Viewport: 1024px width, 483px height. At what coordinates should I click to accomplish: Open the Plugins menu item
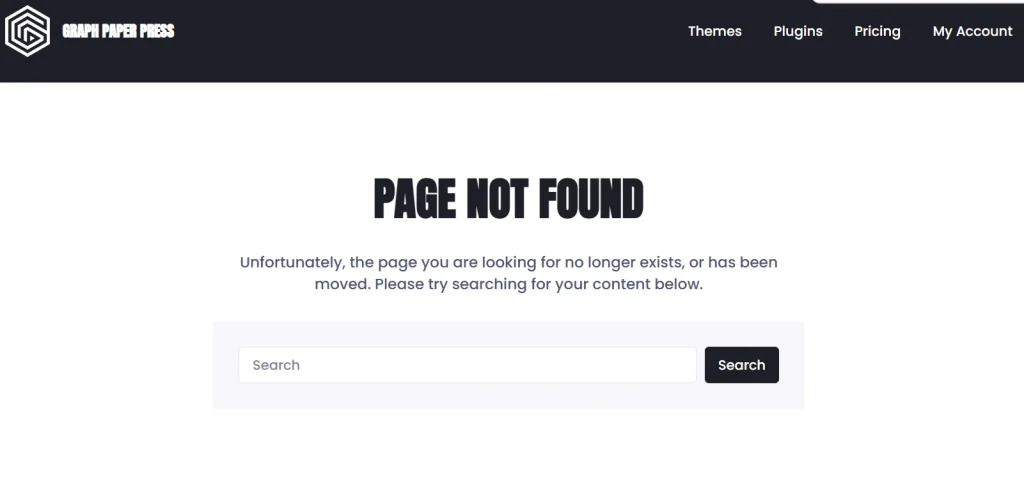tap(798, 31)
